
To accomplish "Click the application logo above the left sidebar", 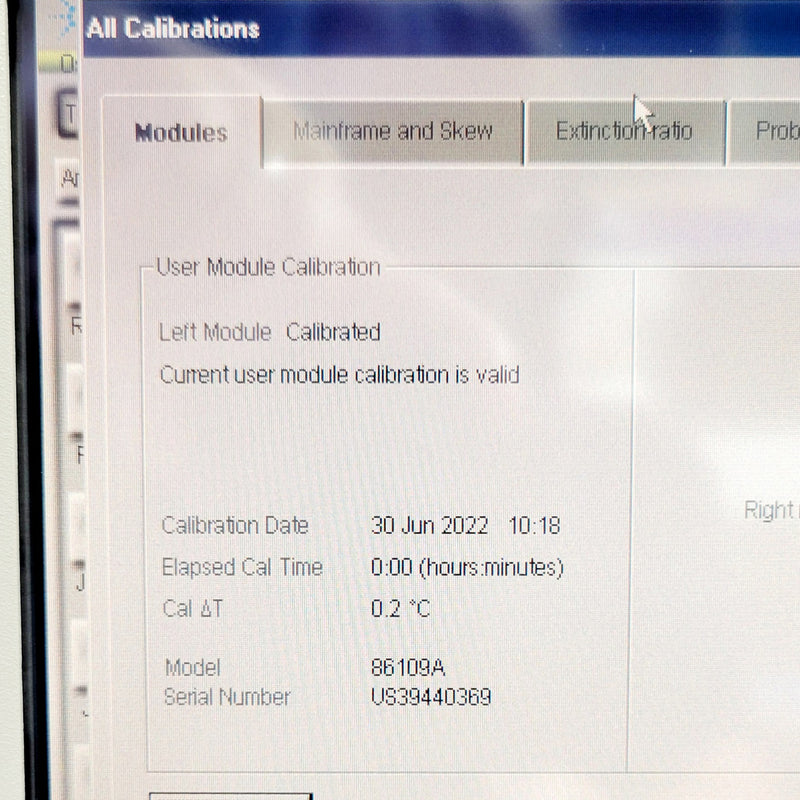I will [x=66, y=20].
